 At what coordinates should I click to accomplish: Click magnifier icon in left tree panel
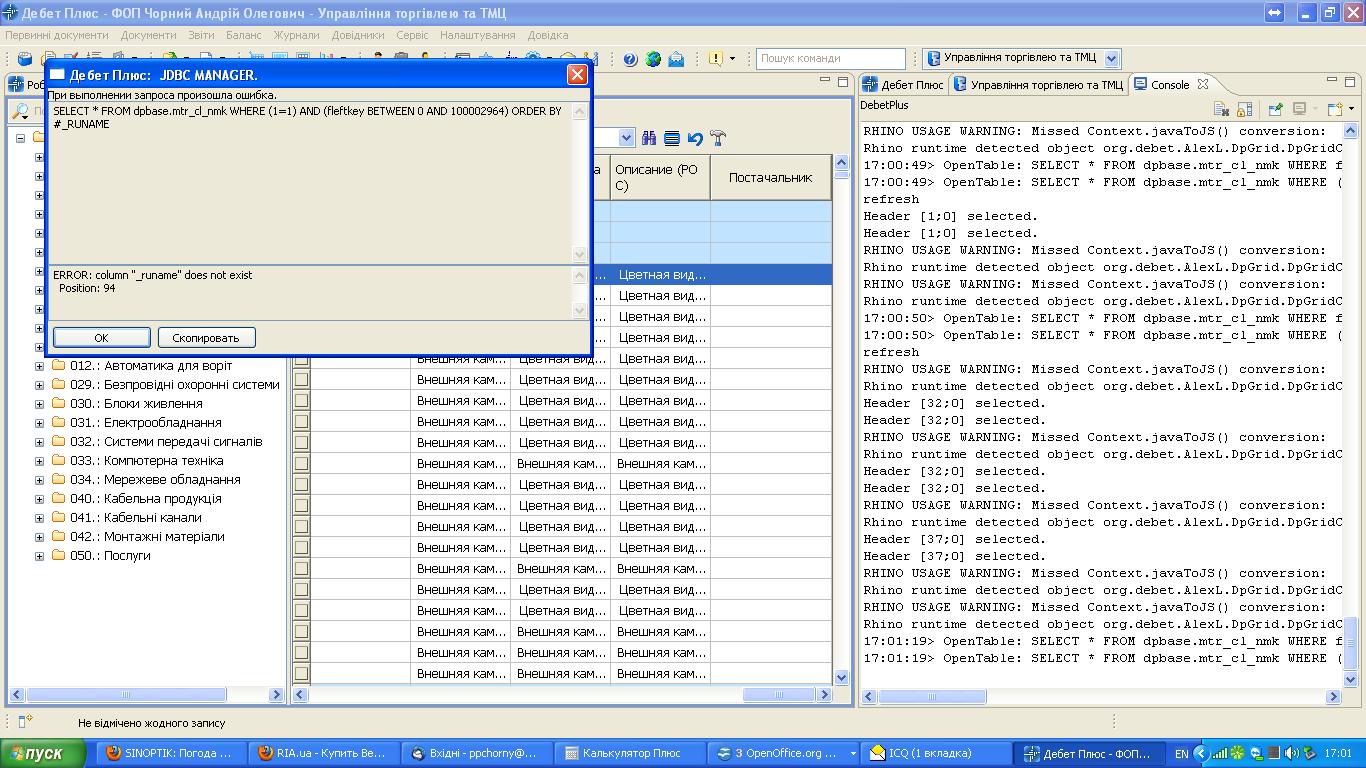(19, 110)
